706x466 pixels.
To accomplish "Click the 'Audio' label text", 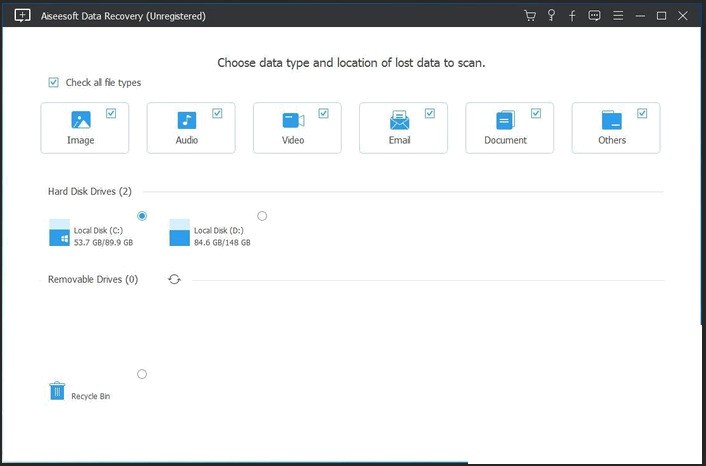I will pyautogui.click(x=187, y=140).
